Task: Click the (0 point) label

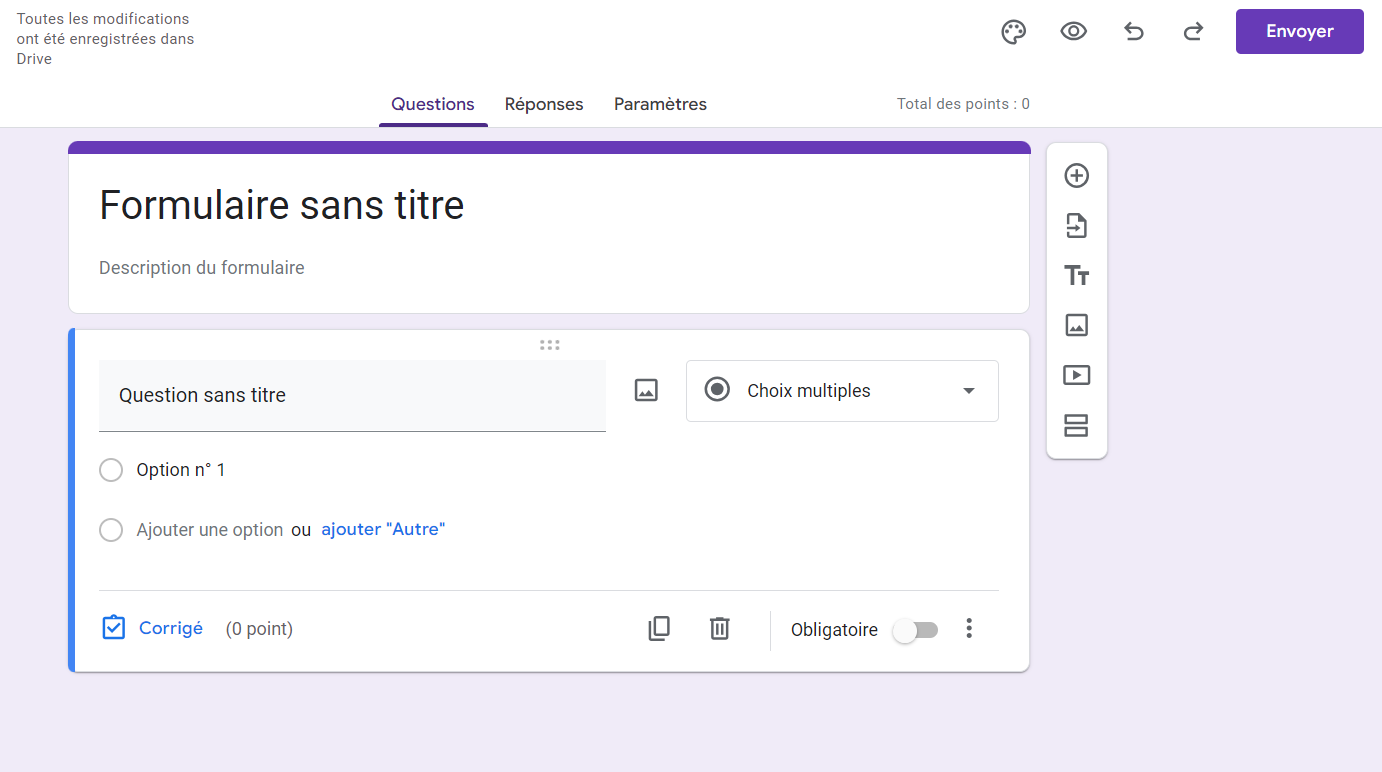Action: [x=259, y=629]
